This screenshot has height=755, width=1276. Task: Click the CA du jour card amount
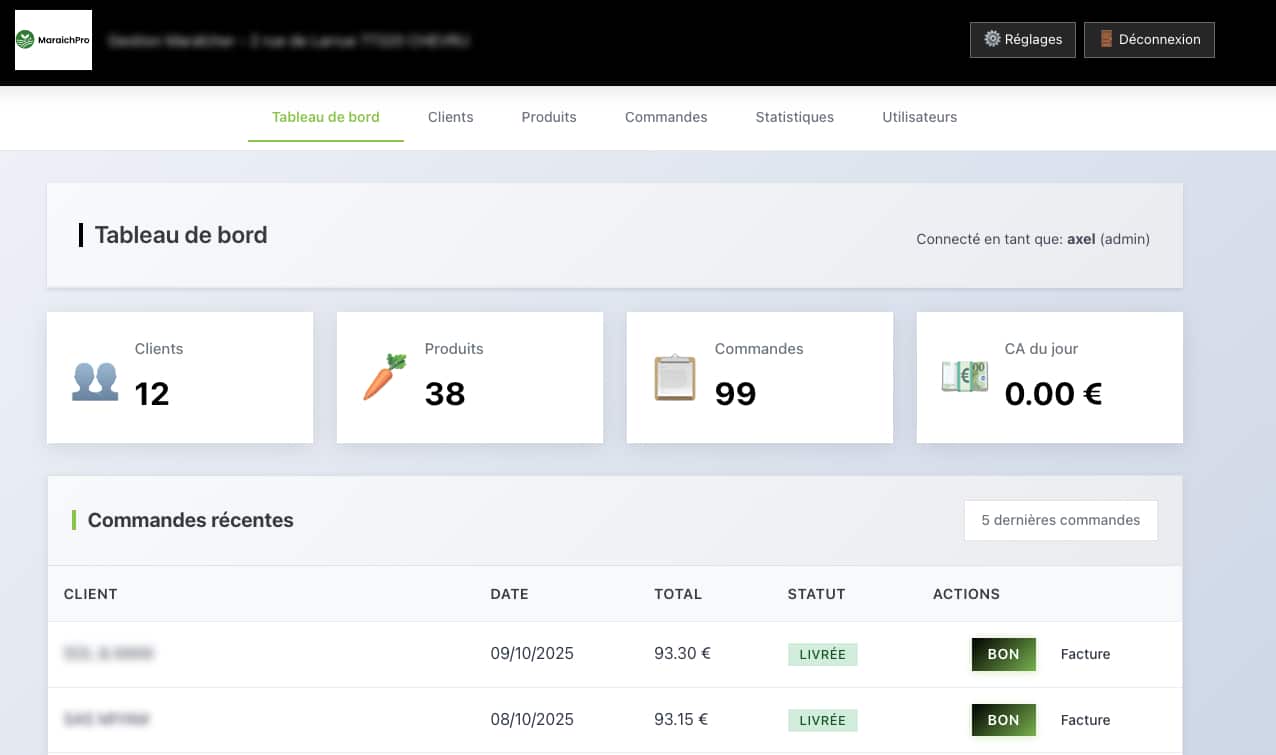click(1053, 394)
